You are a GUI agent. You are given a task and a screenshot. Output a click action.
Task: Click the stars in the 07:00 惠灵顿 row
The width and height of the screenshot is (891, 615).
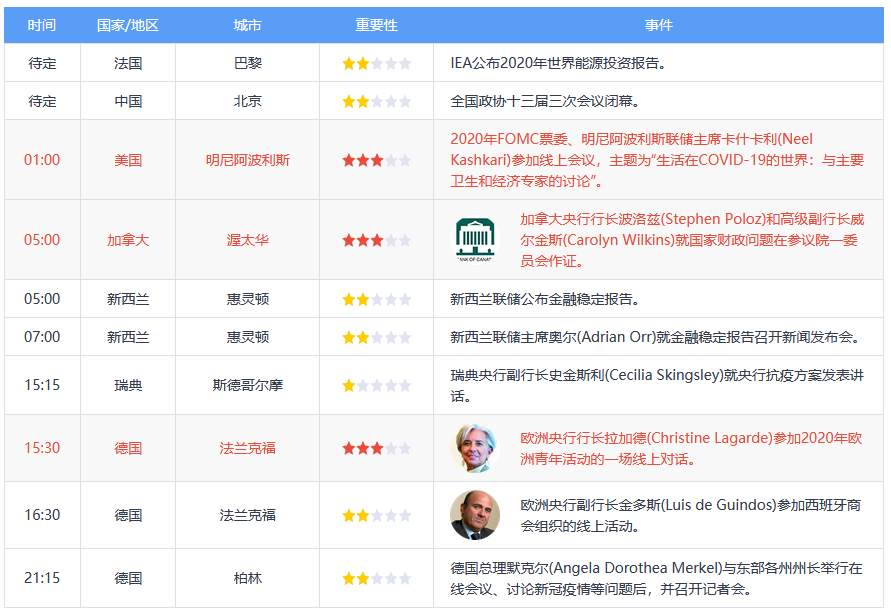click(376, 337)
